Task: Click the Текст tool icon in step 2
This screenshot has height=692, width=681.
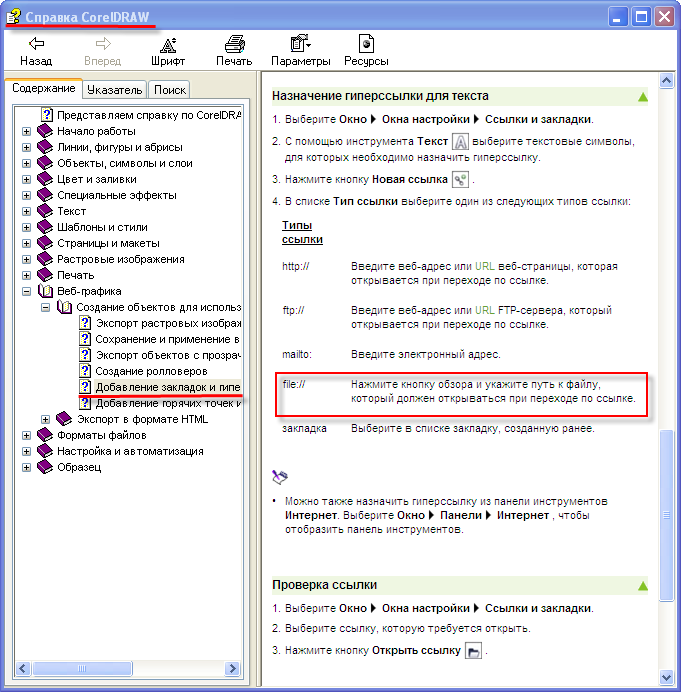Action: click(x=460, y=142)
